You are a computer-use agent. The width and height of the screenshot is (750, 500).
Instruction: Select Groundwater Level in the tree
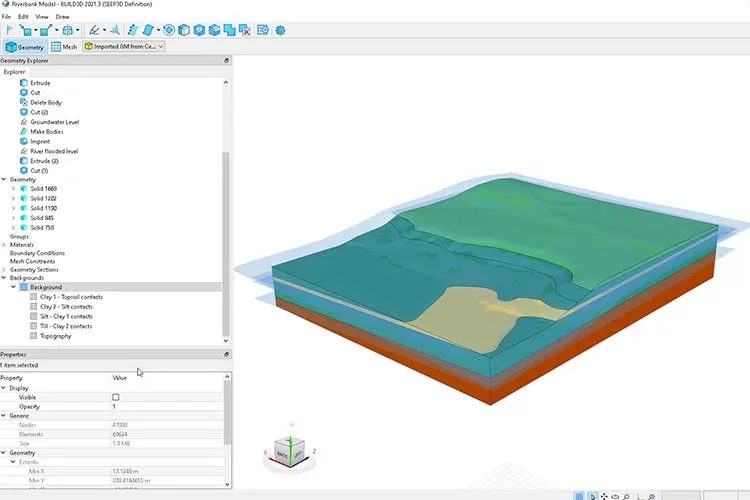click(55, 122)
